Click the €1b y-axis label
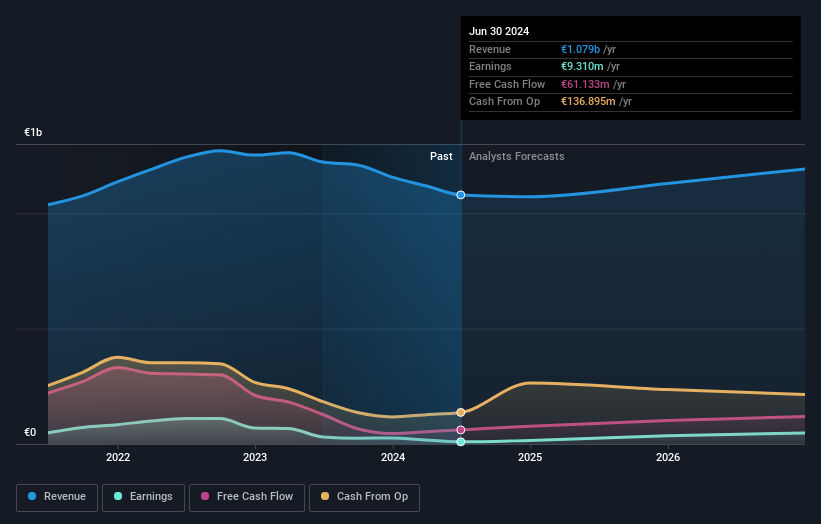Image resolution: width=821 pixels, height=524 pixels. (33, 132)
